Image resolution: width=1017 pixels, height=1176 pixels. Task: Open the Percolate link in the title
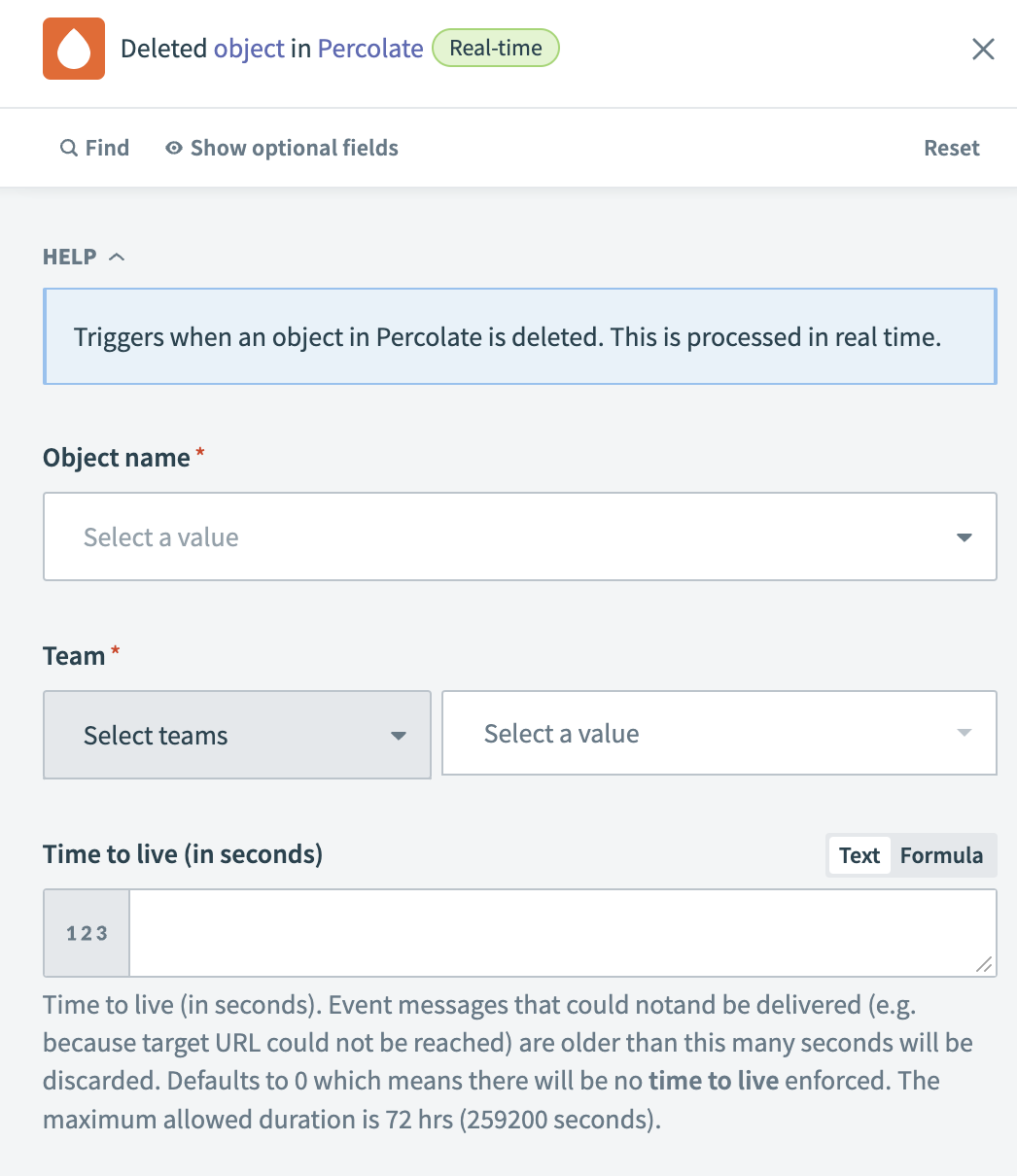pyautogui.click(x=369, y=48)
